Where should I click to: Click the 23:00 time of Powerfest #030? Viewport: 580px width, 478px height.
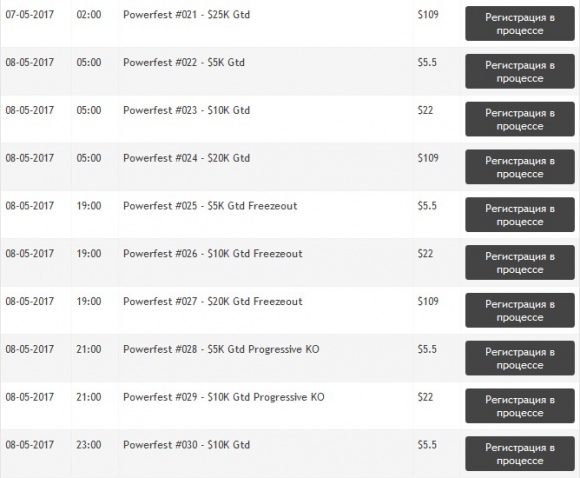(x=89, y=445)
